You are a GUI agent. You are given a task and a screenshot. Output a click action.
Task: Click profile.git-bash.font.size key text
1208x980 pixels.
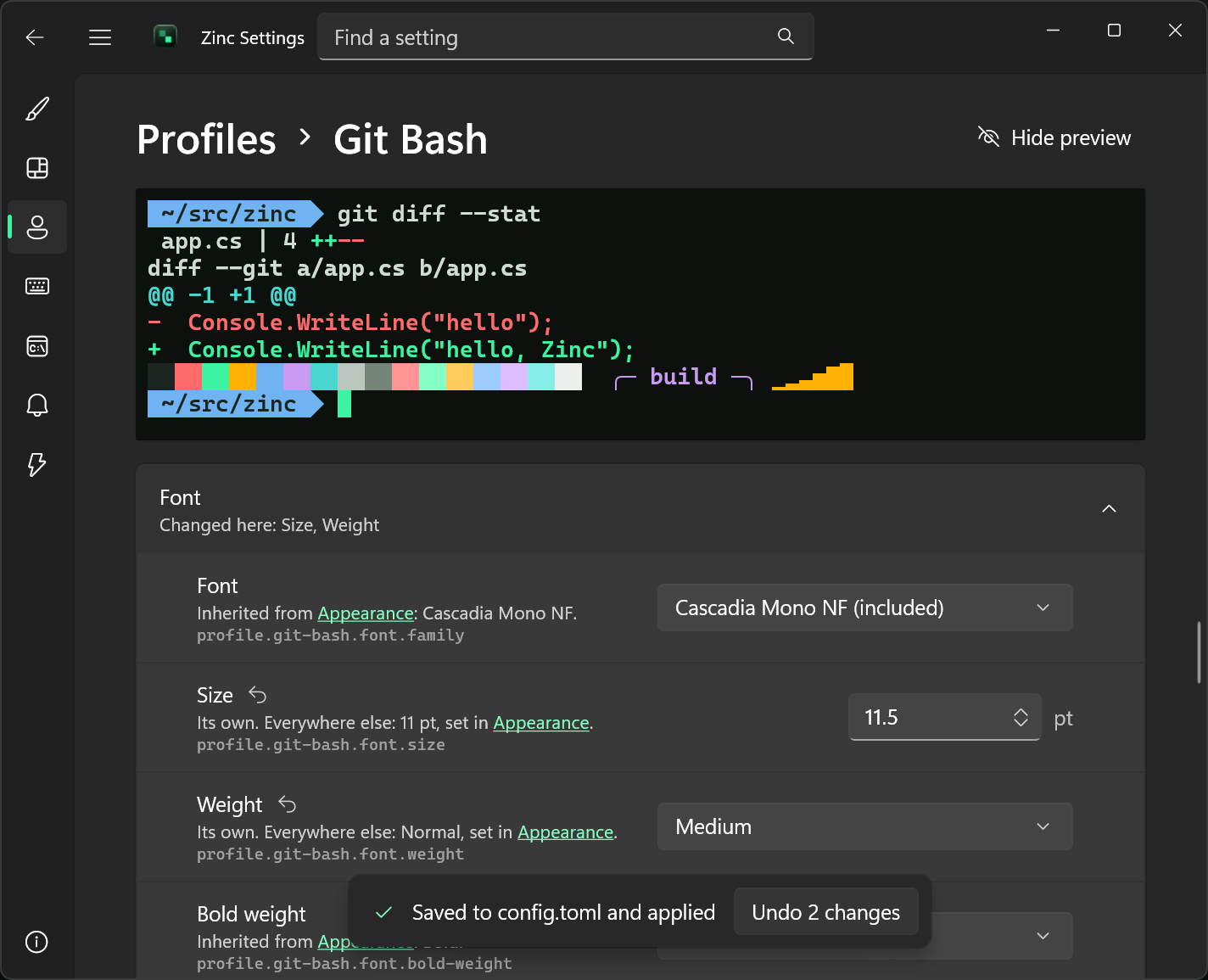pyautogui.click(x=321, y=745)
